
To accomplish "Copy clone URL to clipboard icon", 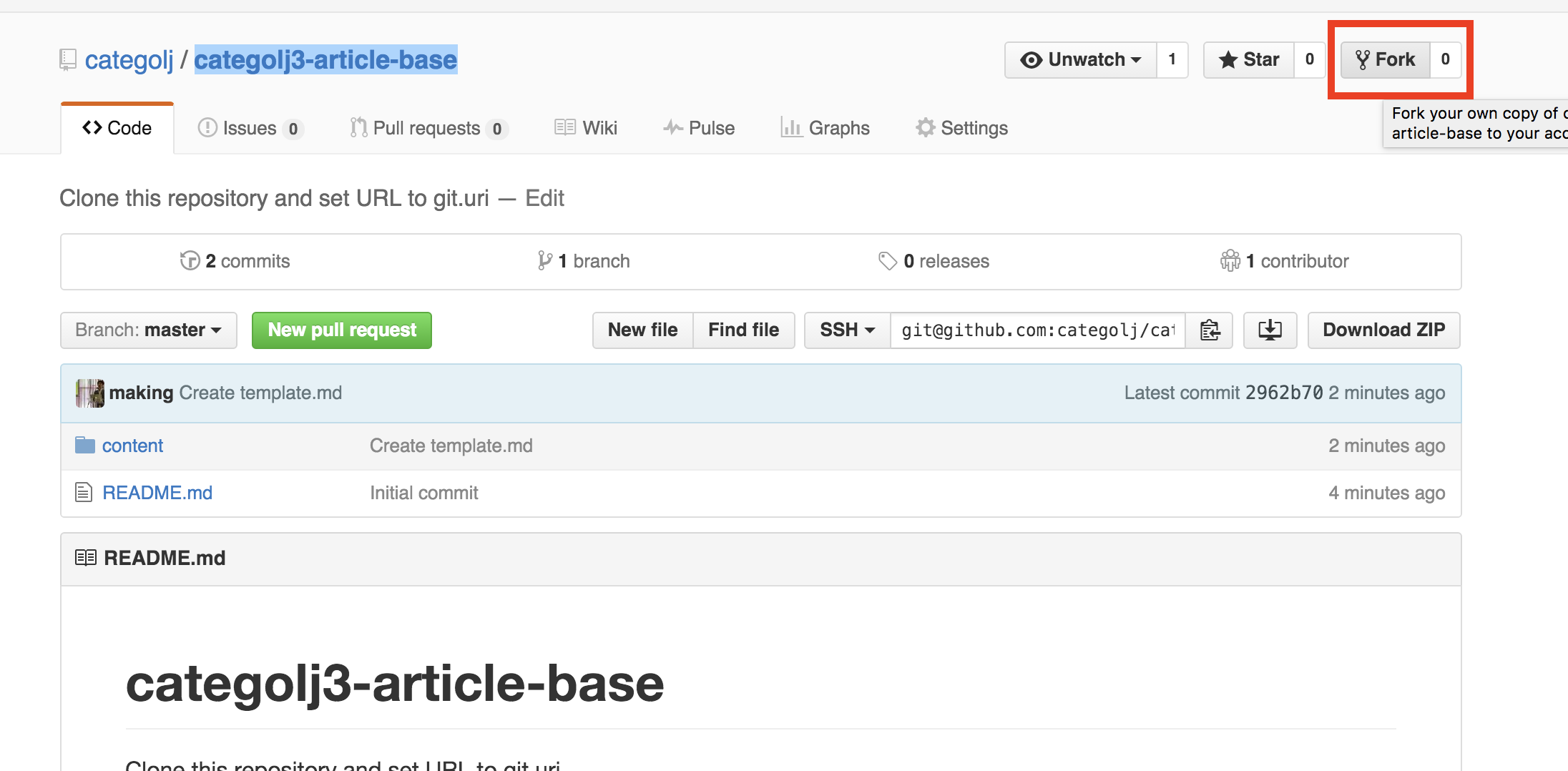I will click(1210, 330).
